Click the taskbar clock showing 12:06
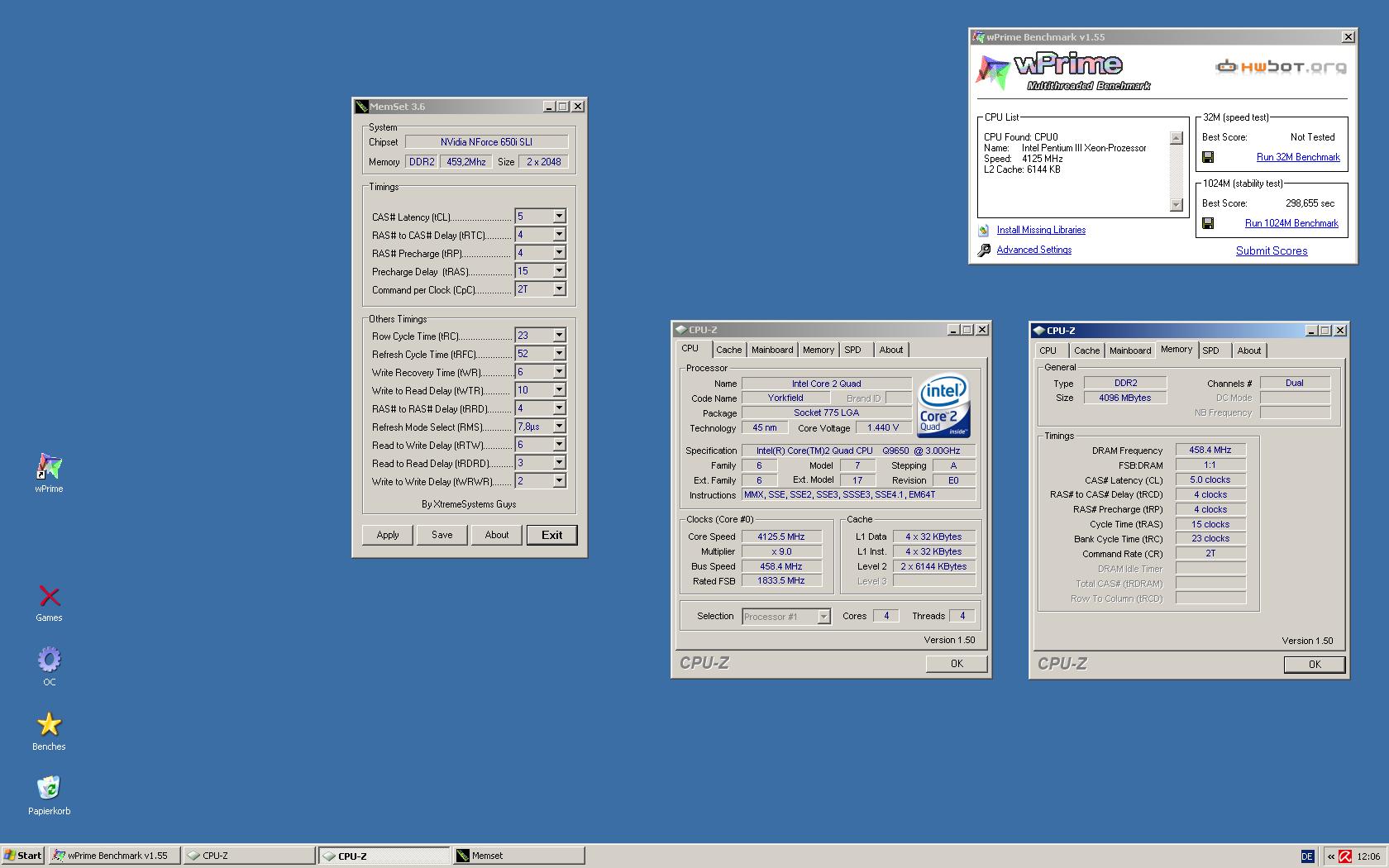The width and height of the screenshot is (1389, 868). [x=1368, y=856]
